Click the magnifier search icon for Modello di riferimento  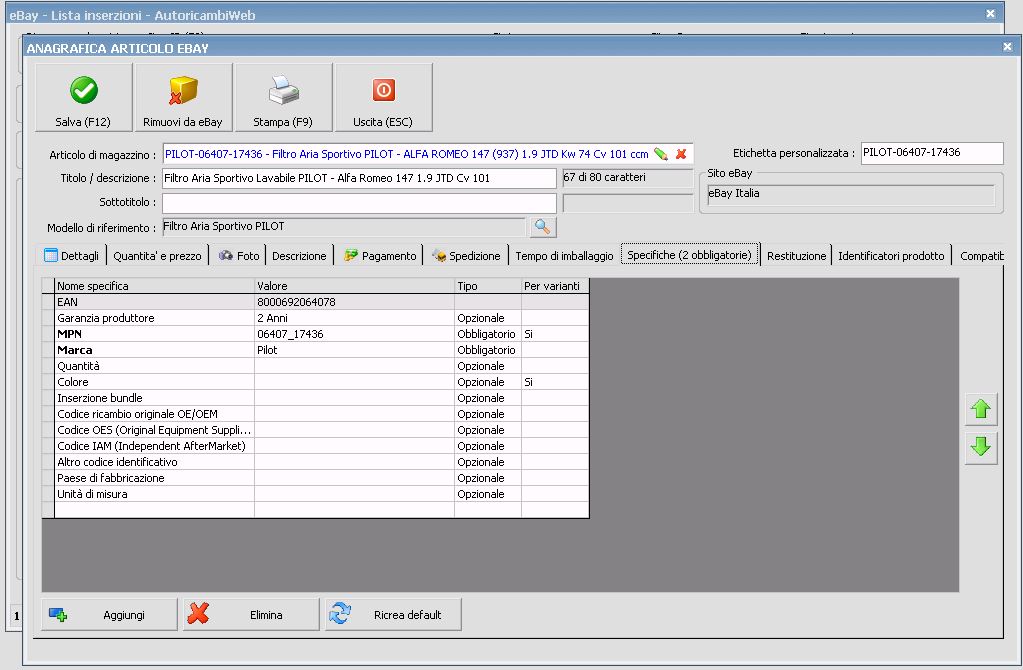[542, 227]
